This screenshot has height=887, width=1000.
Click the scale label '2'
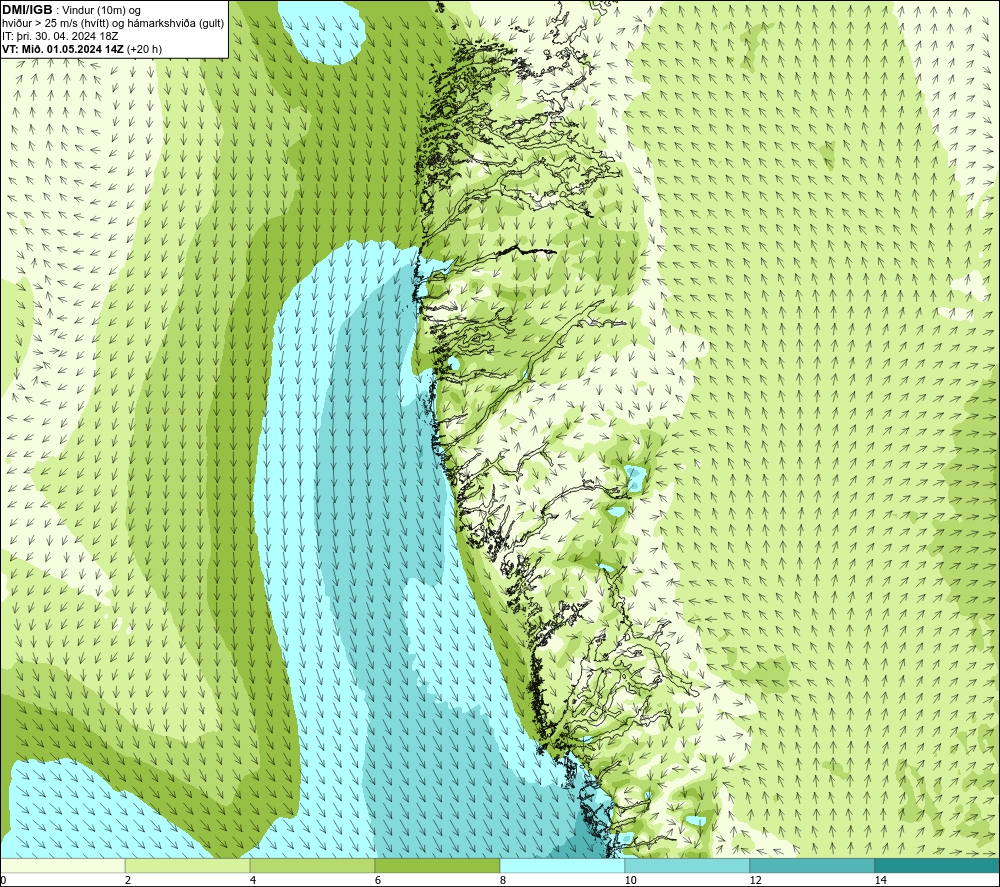click(x=128, y=880)
